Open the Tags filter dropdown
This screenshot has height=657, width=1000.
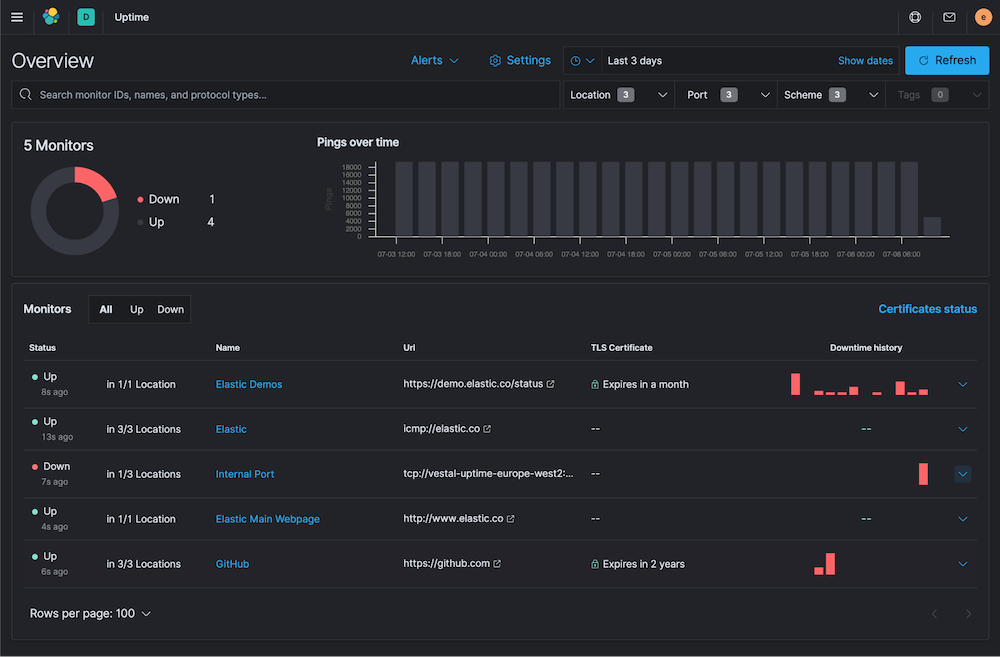[x=938, y=94]
